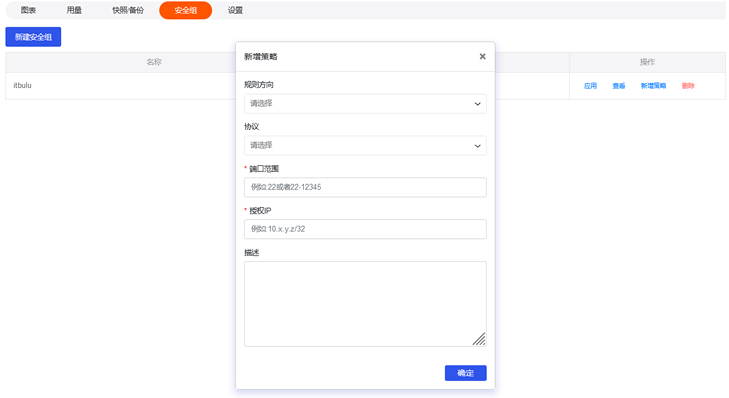
Task: Open the 规则方向 dropdown
Action: [x=365, y=104]
